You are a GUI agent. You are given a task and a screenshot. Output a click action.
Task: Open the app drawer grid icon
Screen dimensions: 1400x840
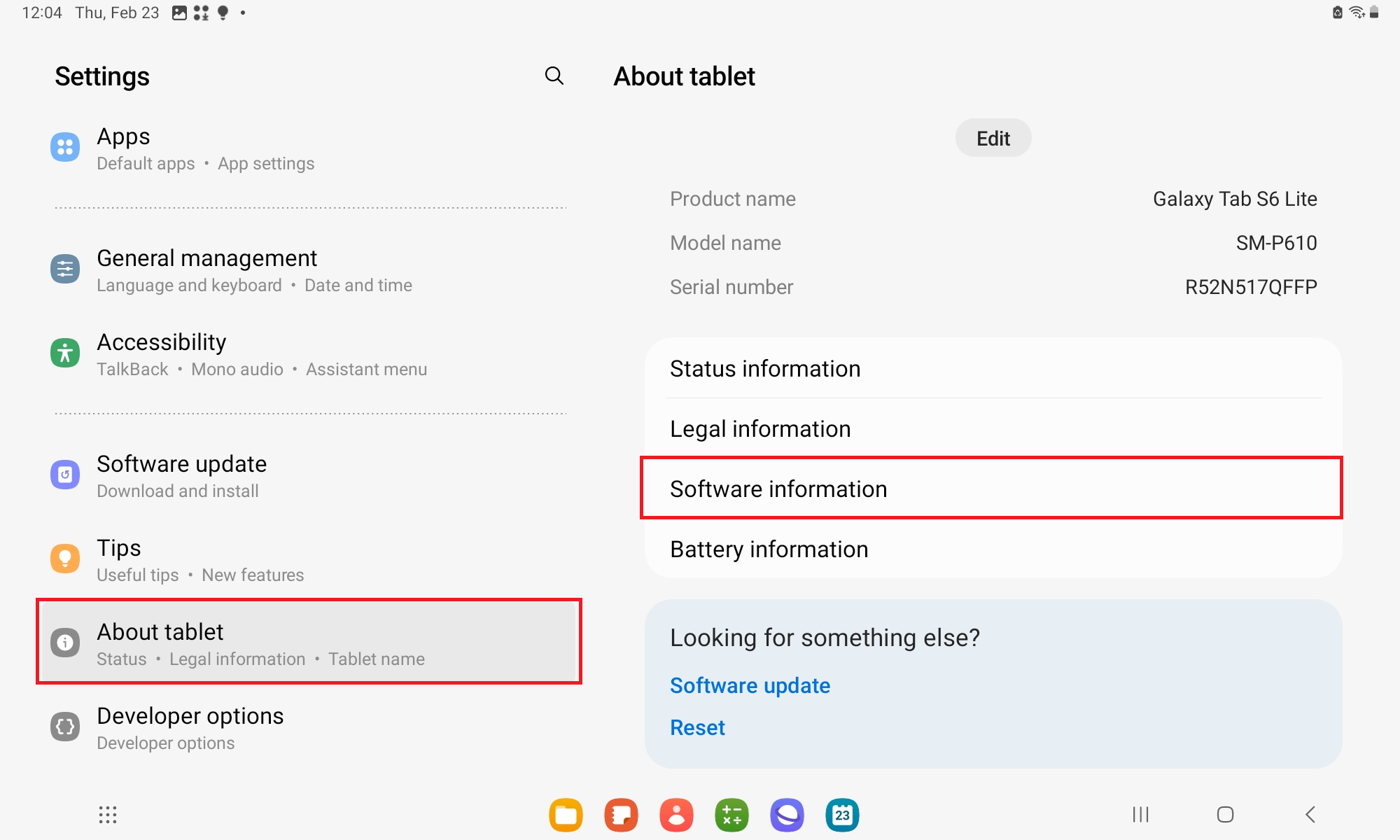(x=107, y=814)
